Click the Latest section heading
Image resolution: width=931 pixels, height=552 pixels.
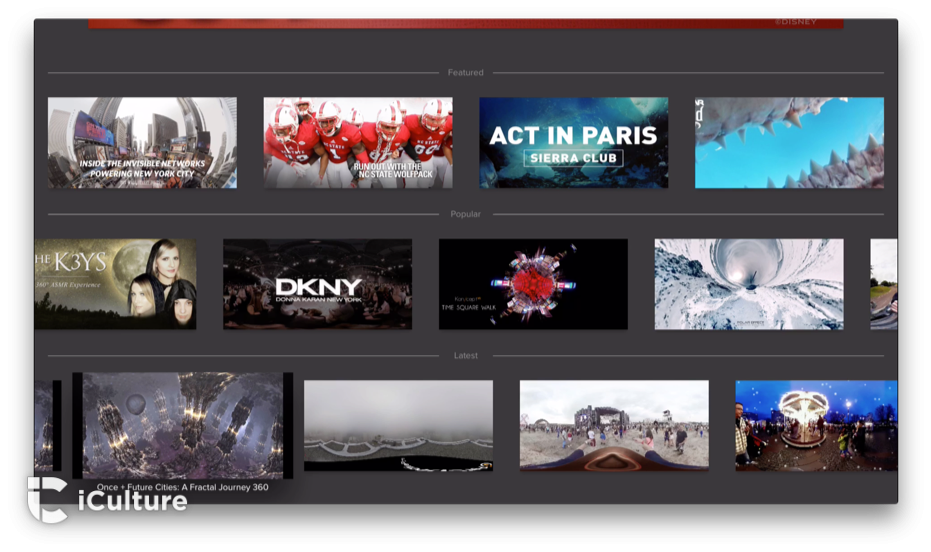[466, 356]
